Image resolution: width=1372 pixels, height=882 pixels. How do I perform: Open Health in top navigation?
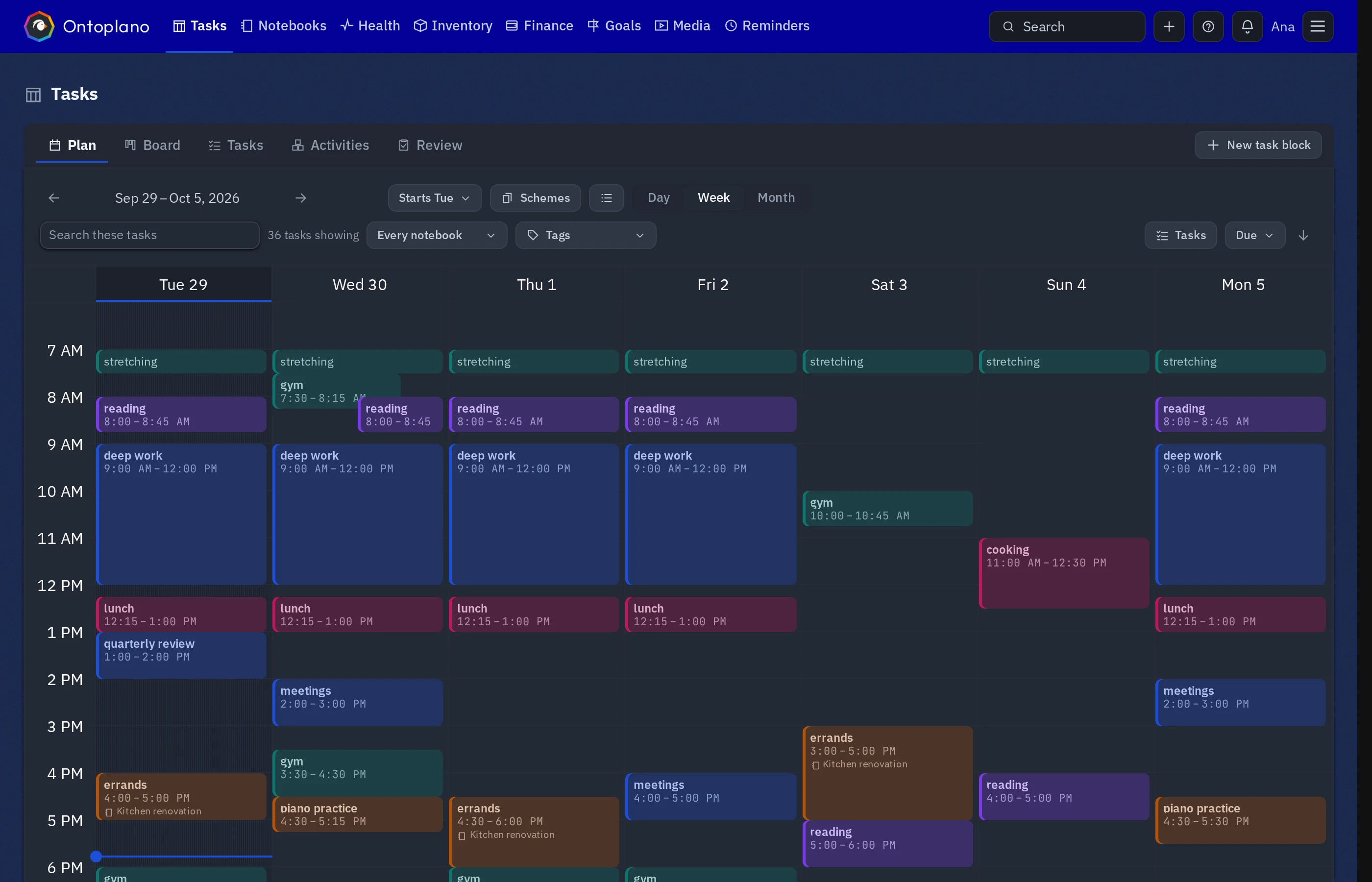click(x=370, y=26)
